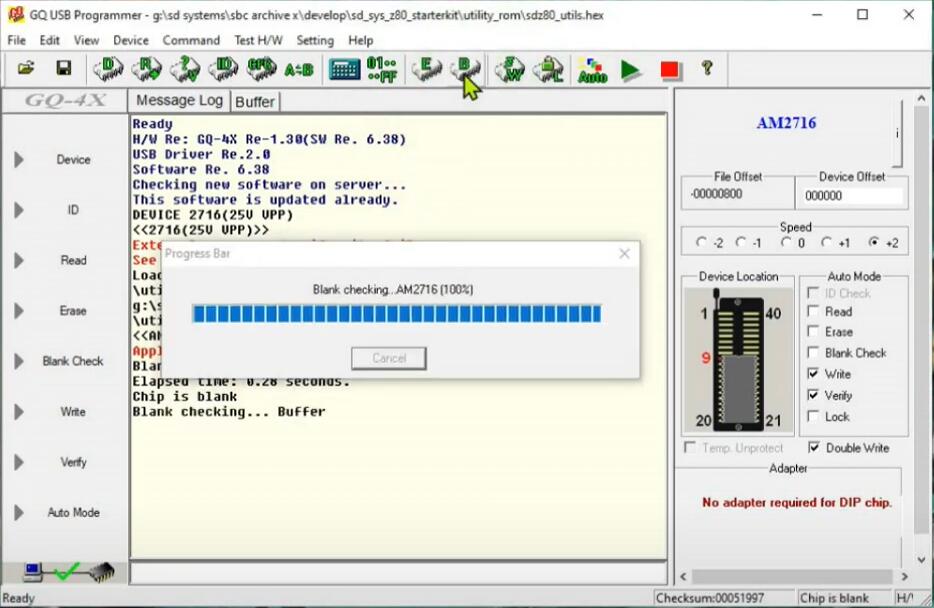Click the Blank check toolbar icon (B)
934x608 pixels.
tap(465, 69)
